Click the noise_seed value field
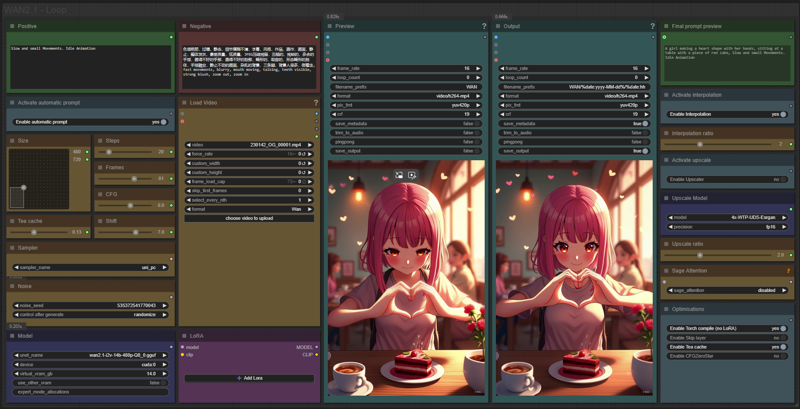This screenshot has height=409, width=800. tap(90, 305)
